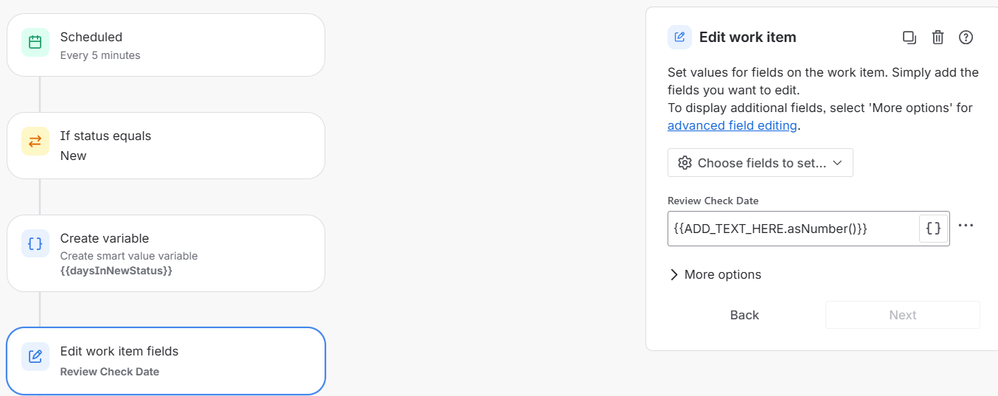The height and width of the screenshot is (396, 998).
Task: Select the Create variable step card
Action: pyautogui.click(x=165, y=253)
